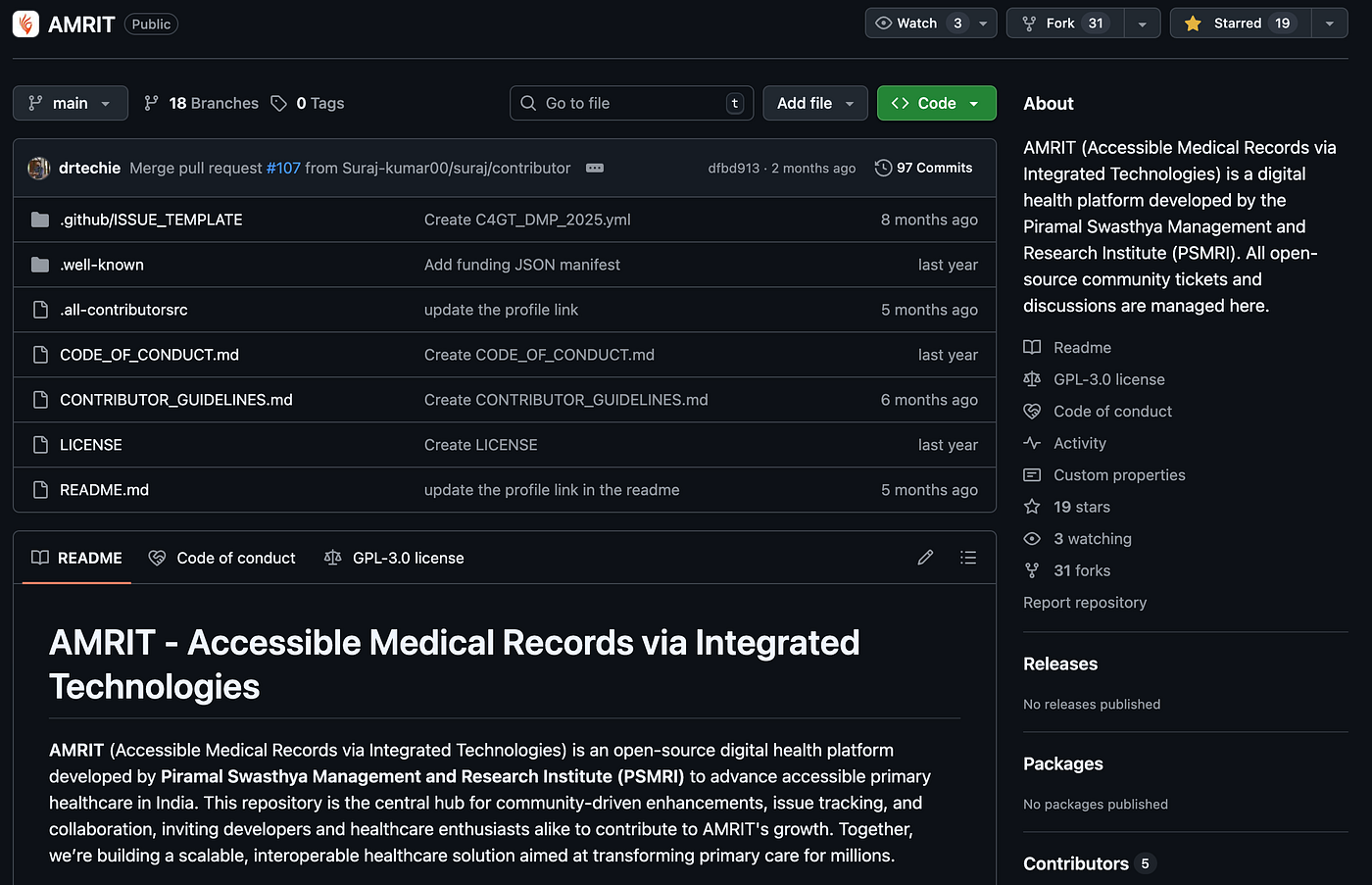The width and height of the screenshot is (1372, 885).
Task: Click the file icon for LICENSE
Action: coord(40,445)
